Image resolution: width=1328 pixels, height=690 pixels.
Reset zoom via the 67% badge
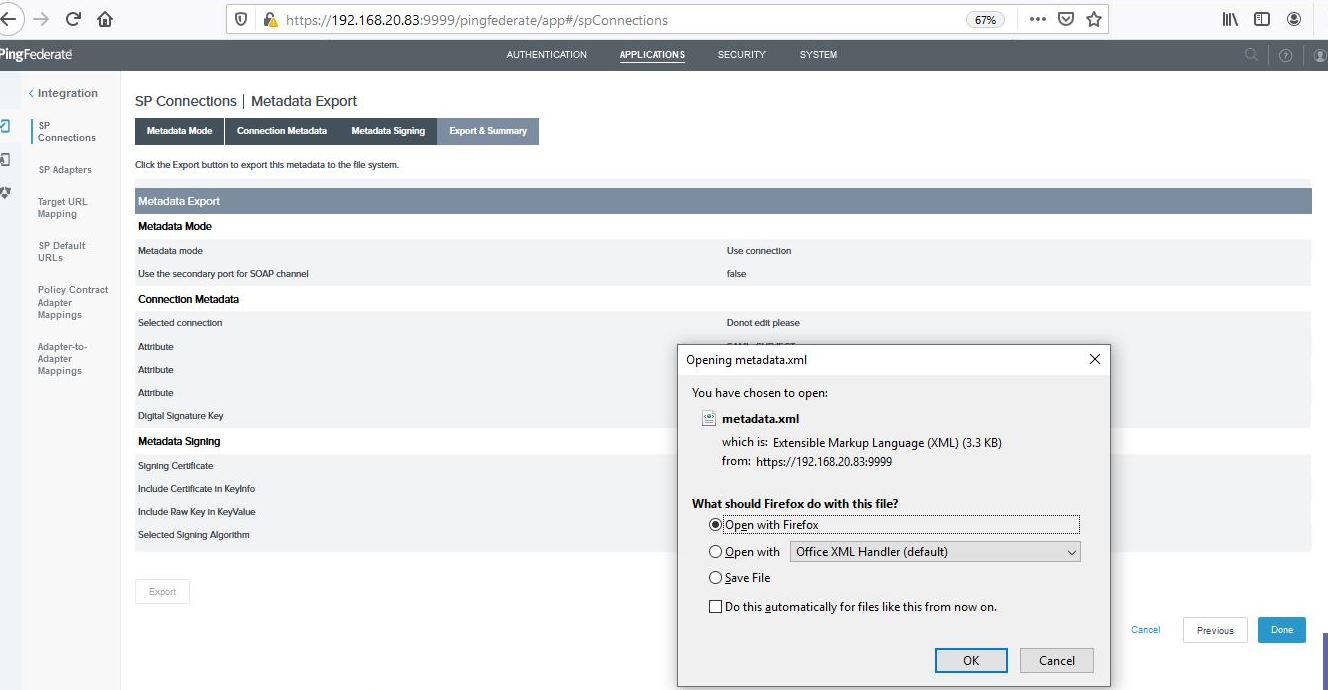pyautogui.click(x=985, y=20)
